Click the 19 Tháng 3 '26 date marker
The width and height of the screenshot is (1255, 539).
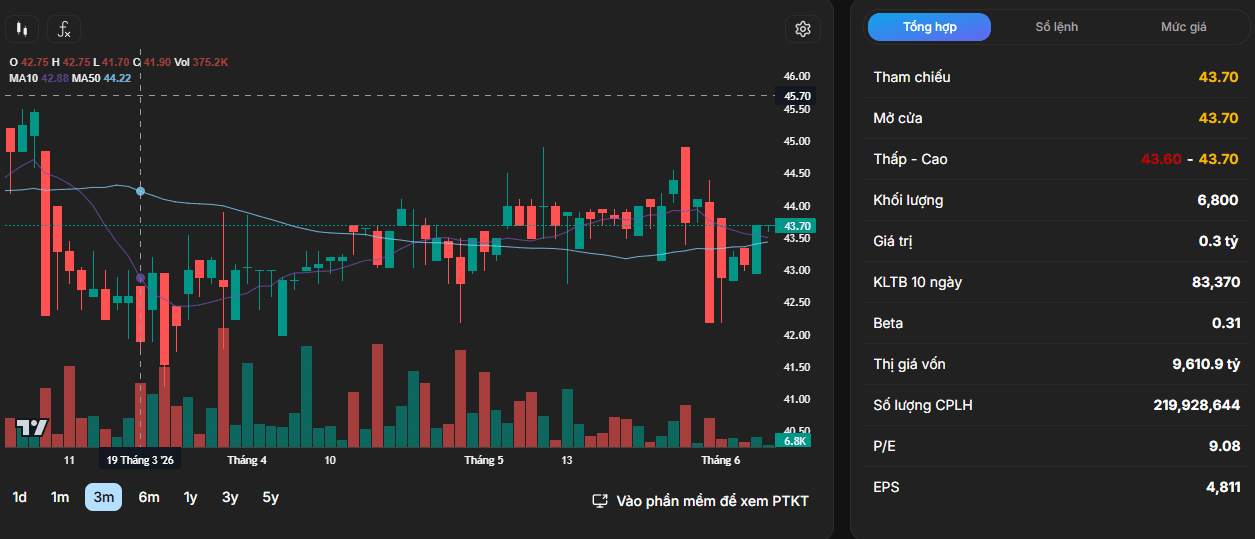coord(140,460)
